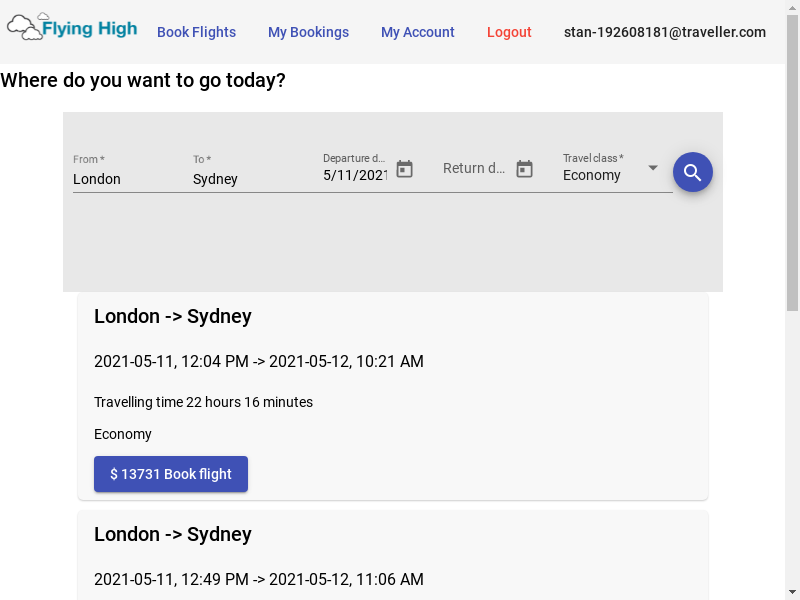Open My Bookings from navigation
The image size is (800, 600).
[x=308, y=32]
